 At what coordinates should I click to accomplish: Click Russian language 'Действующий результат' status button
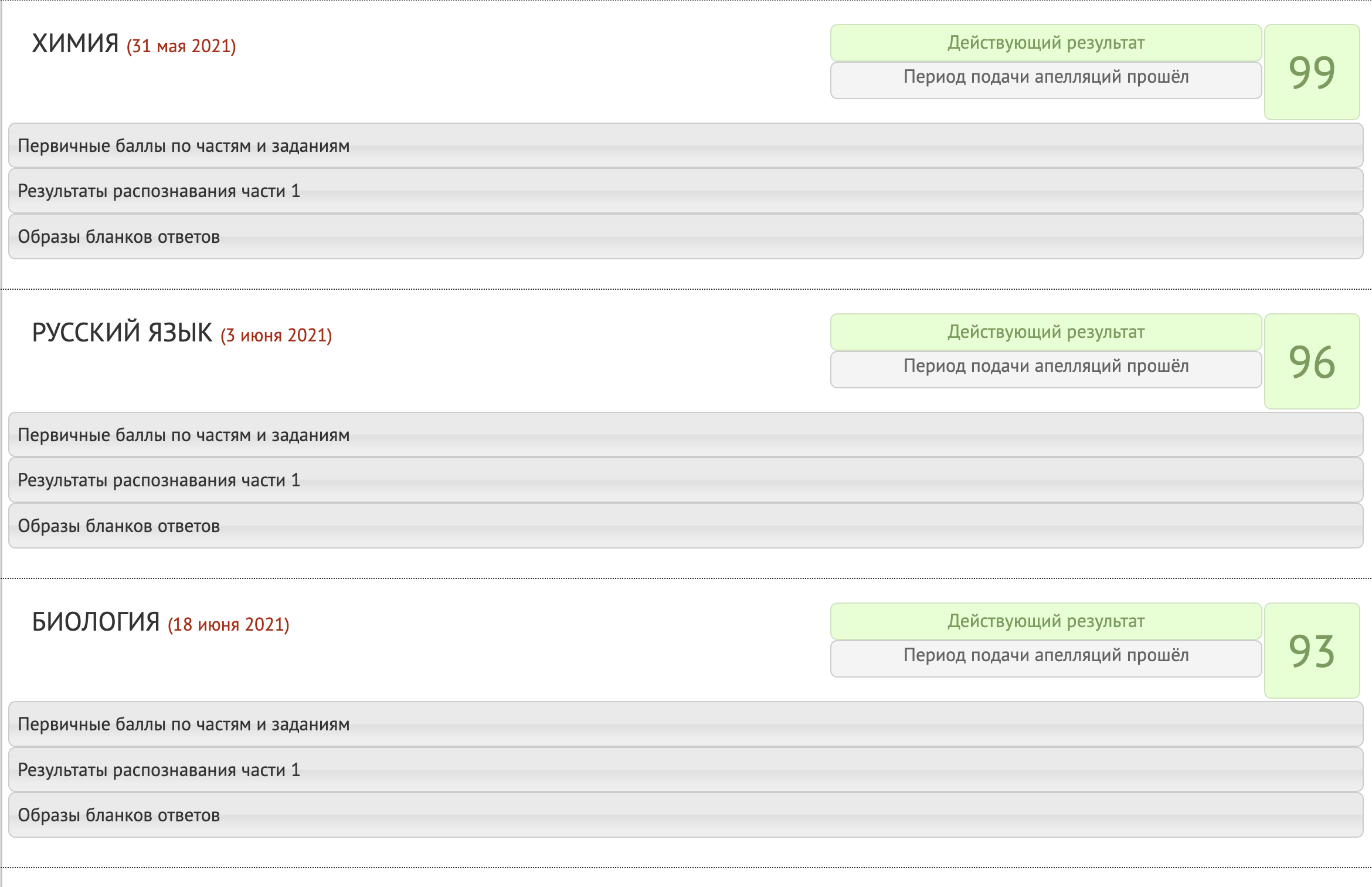tap(1045, 332)
